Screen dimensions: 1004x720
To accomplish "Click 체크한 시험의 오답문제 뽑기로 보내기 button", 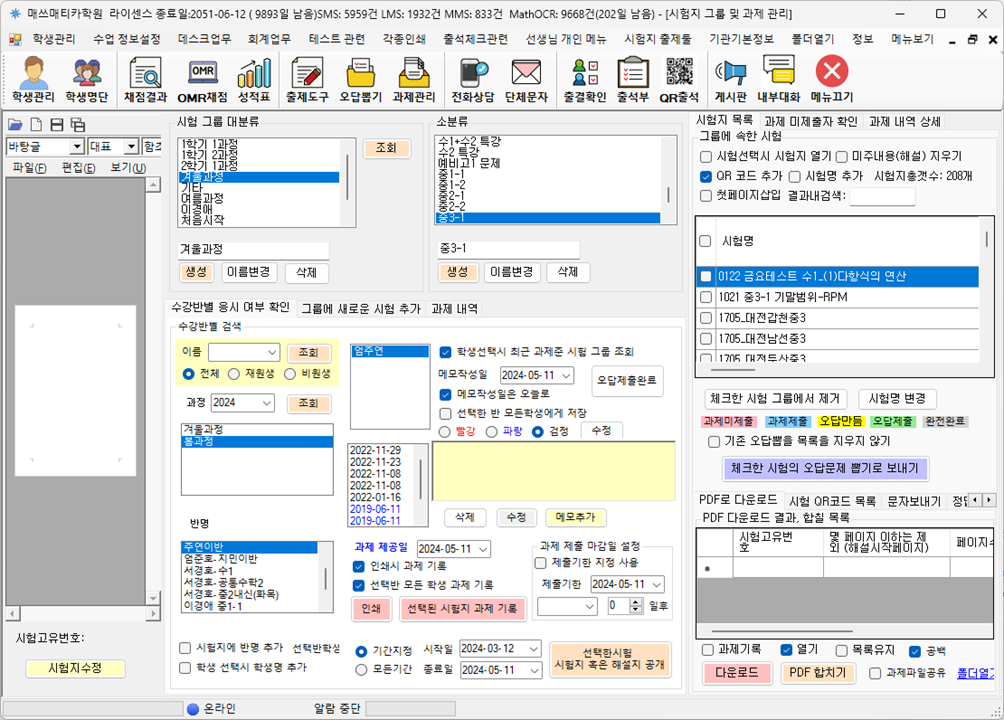I will click(825, 468).
